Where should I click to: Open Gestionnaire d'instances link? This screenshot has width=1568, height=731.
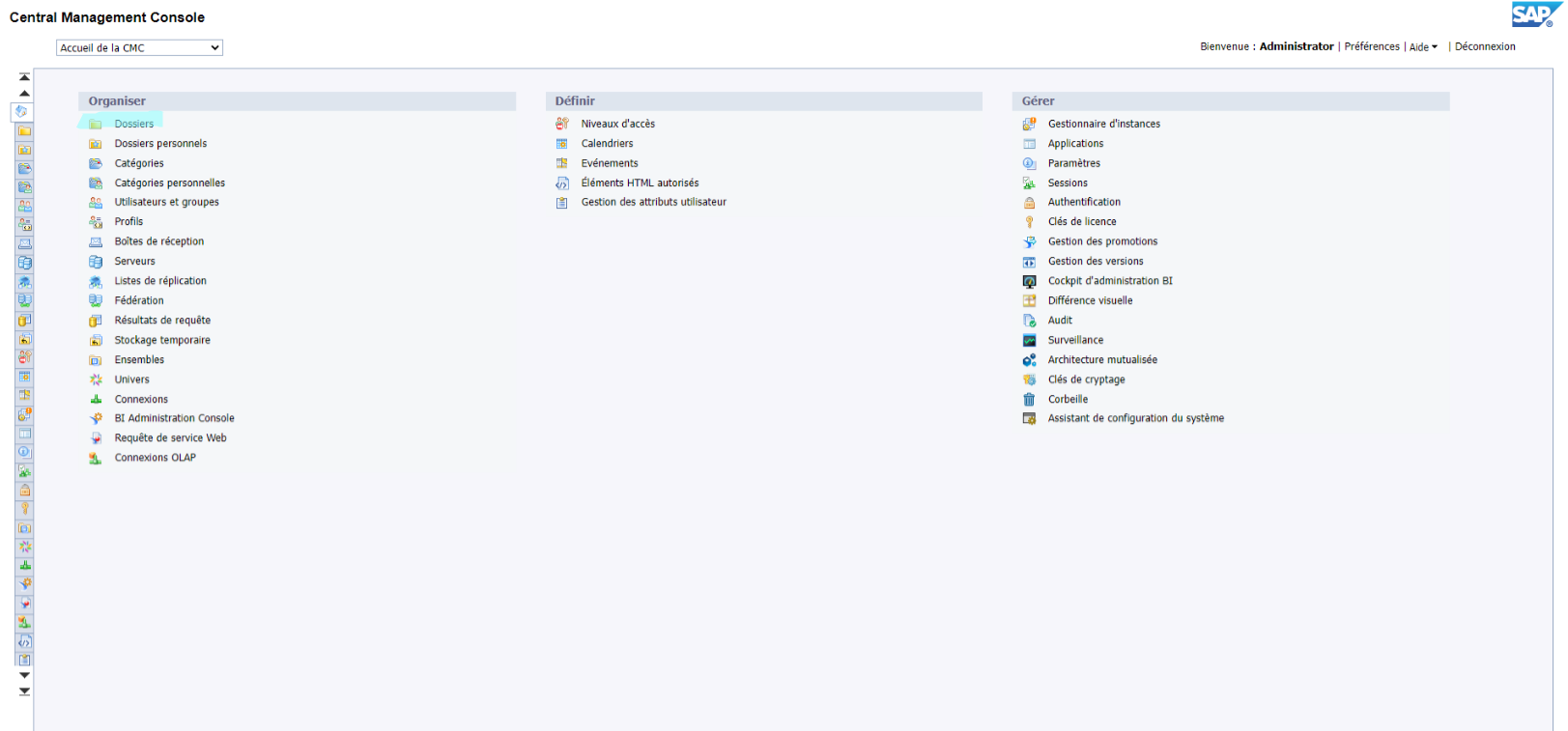click(x=1103, y=124)
